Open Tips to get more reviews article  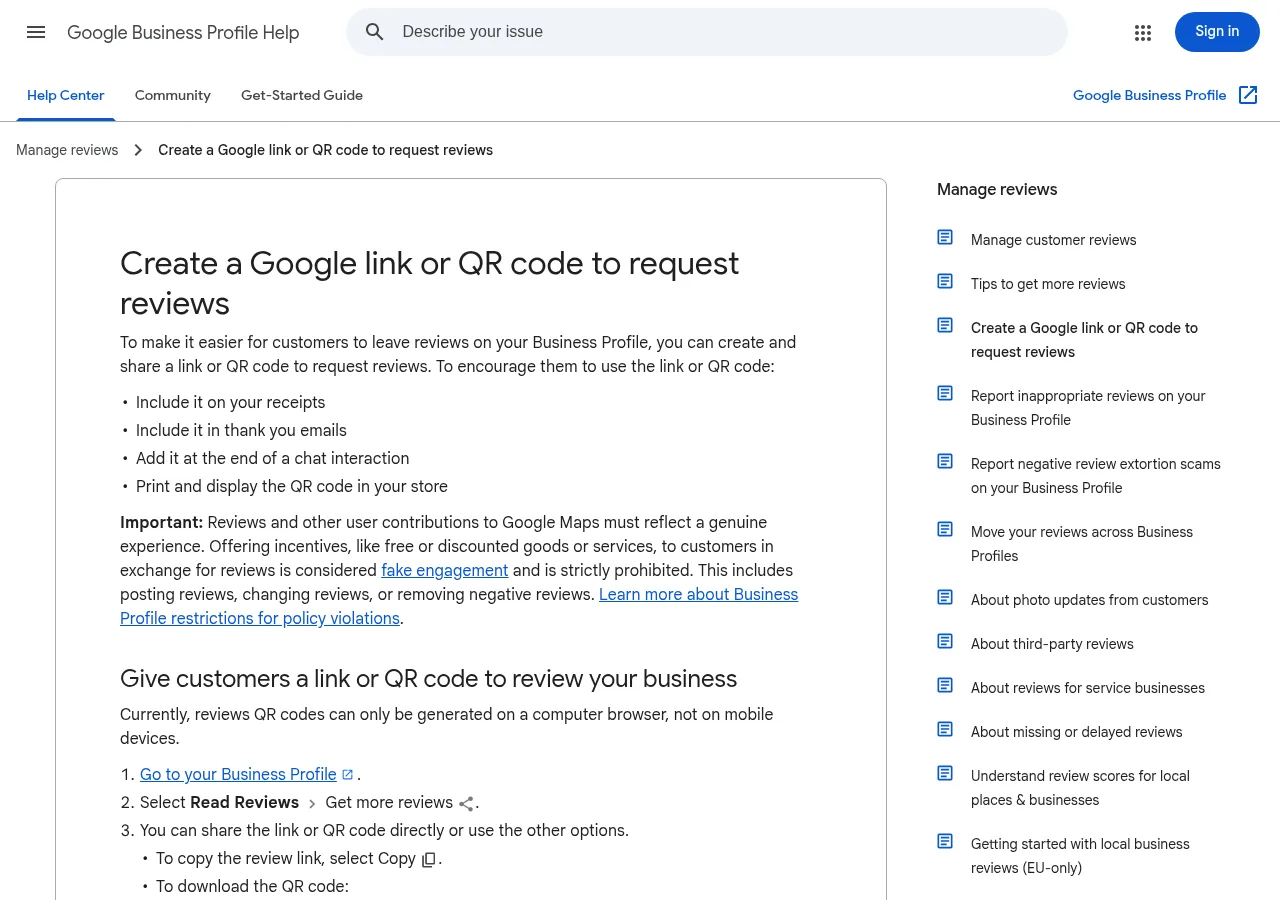pyautogui.click(x=1048, y=284)
